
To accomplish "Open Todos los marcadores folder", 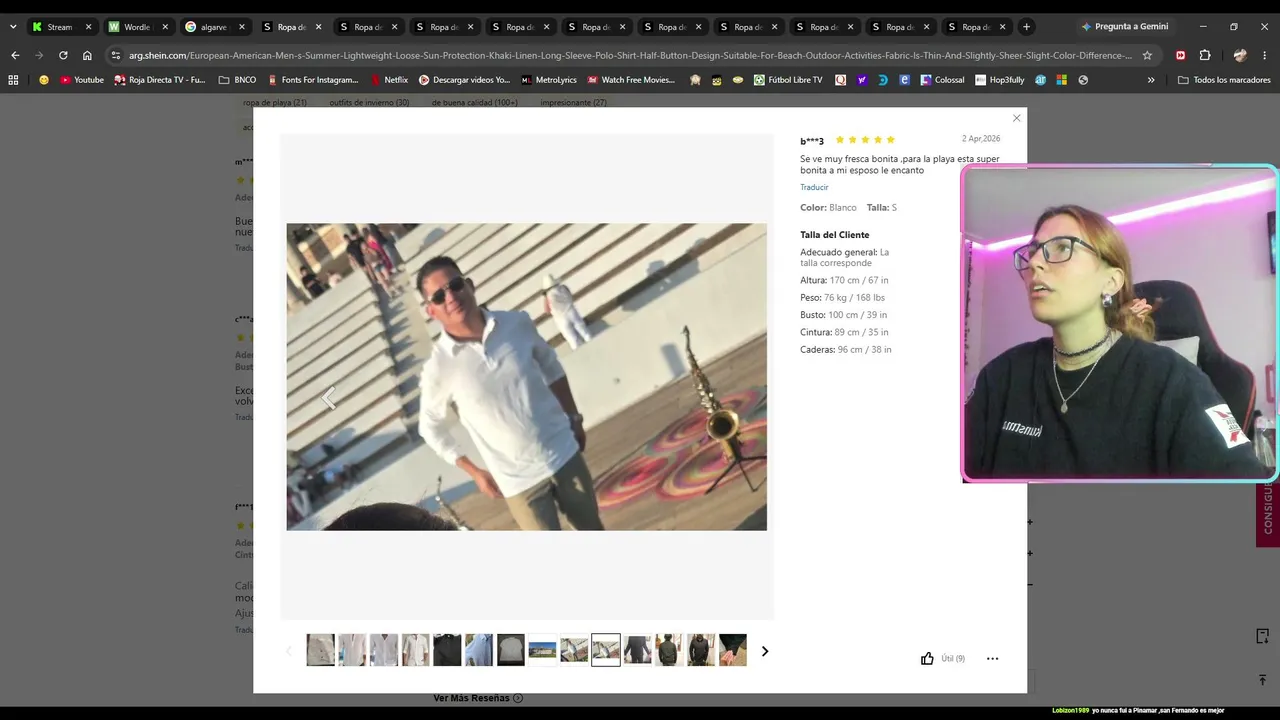I will click(x=1224, y=80).
